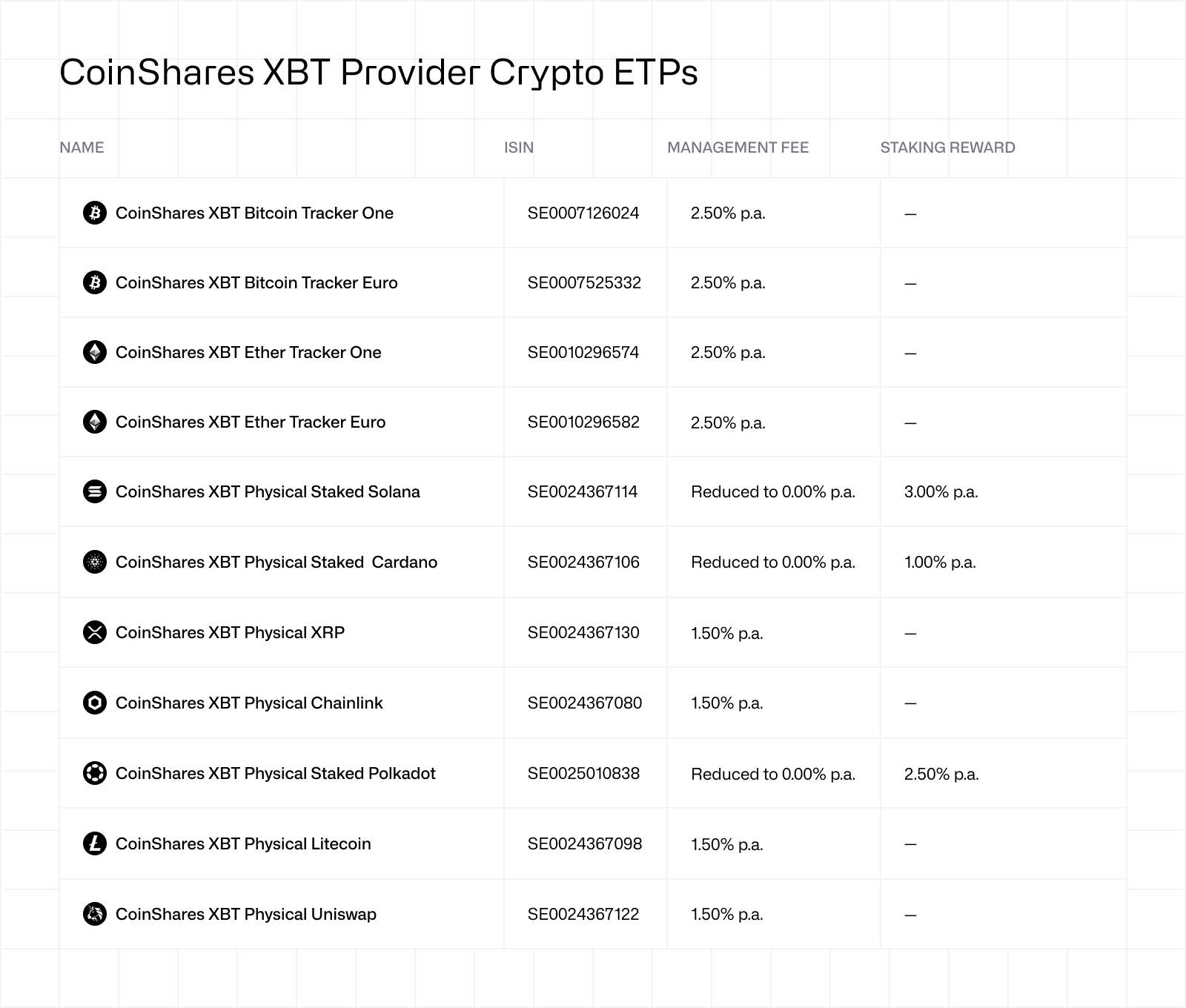Screen dimensions: 1186x1008
Task: Open CoinShares XBT Physical Staked Solana name
Action: (268, 491)
